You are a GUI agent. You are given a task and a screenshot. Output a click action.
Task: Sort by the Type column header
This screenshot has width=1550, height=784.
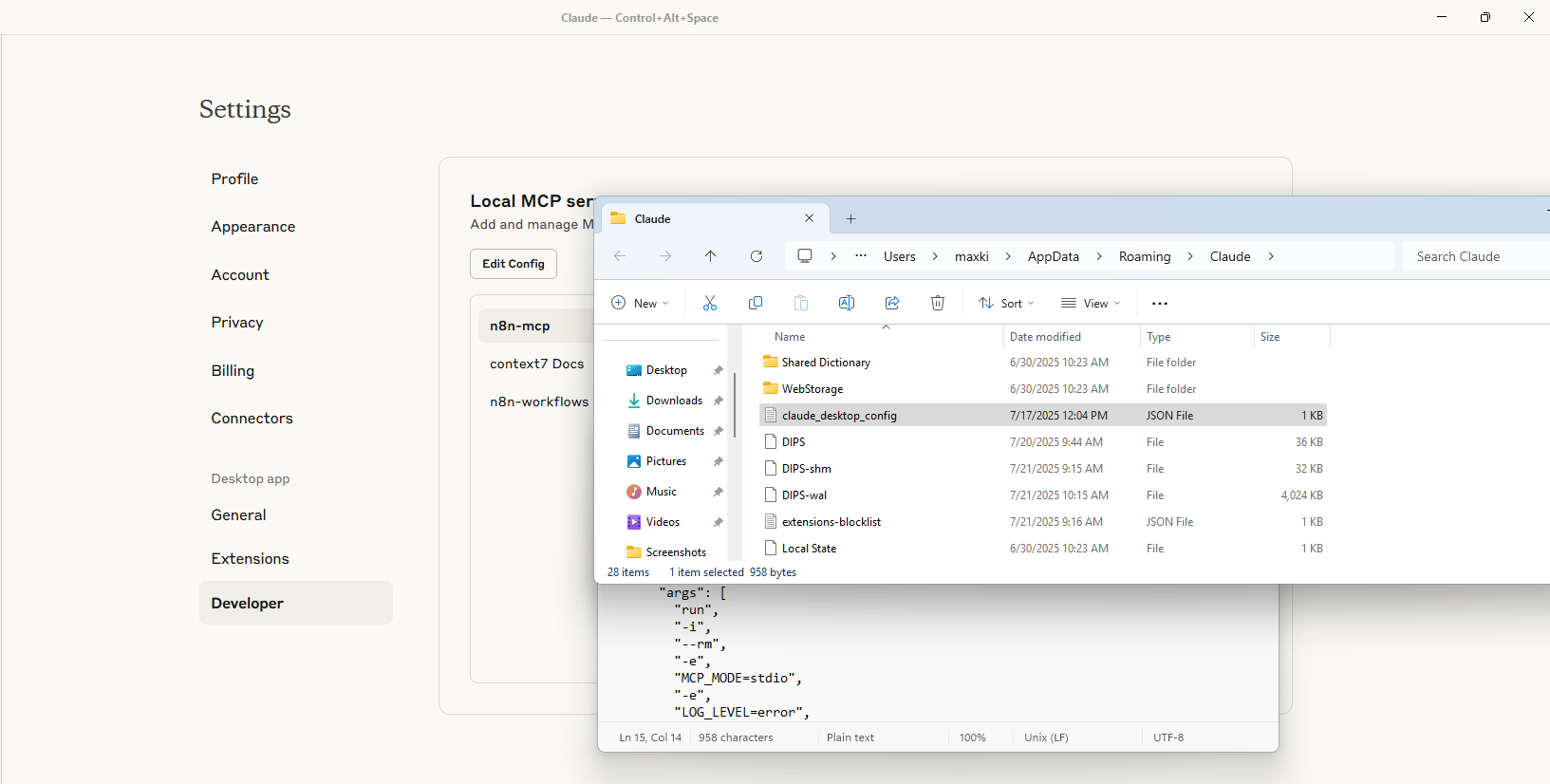[1158, 337]
